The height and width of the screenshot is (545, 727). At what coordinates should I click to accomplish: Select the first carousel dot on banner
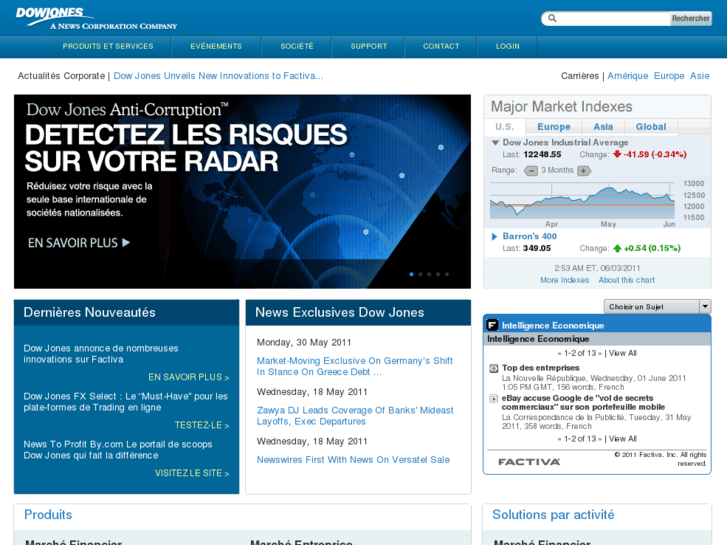coord(411,274)
